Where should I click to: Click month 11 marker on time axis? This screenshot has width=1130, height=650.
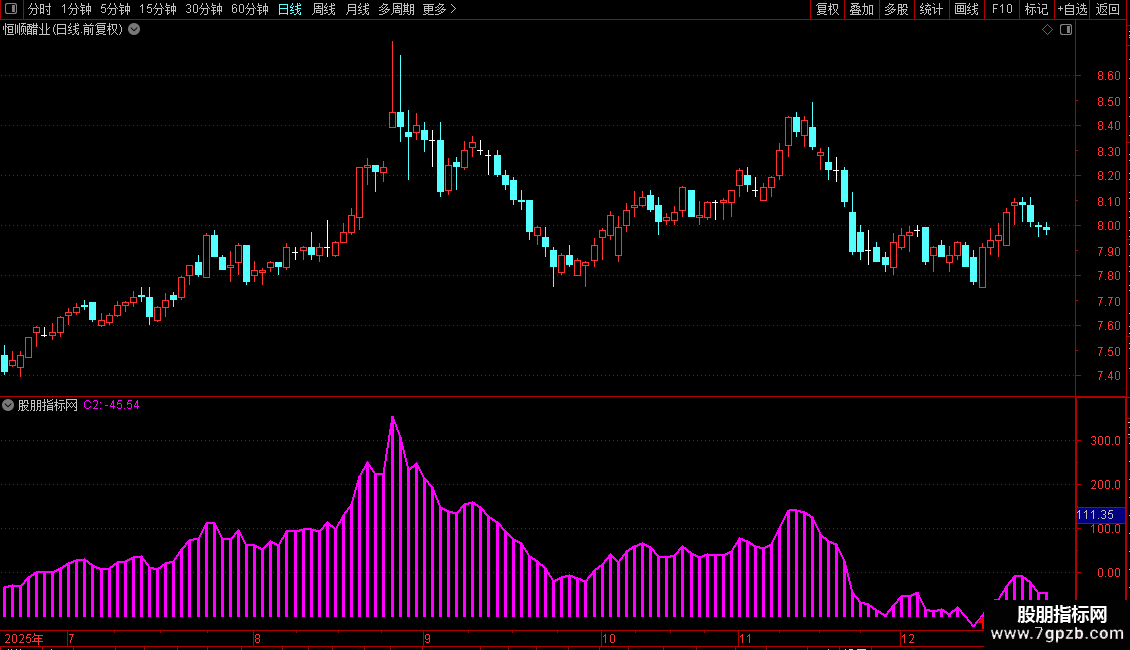click(745, 638)
